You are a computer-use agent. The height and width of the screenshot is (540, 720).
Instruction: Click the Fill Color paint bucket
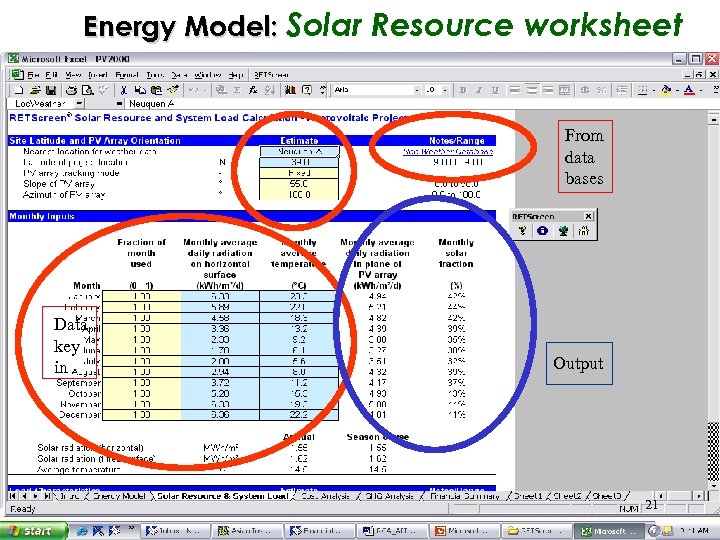[666, 90]
